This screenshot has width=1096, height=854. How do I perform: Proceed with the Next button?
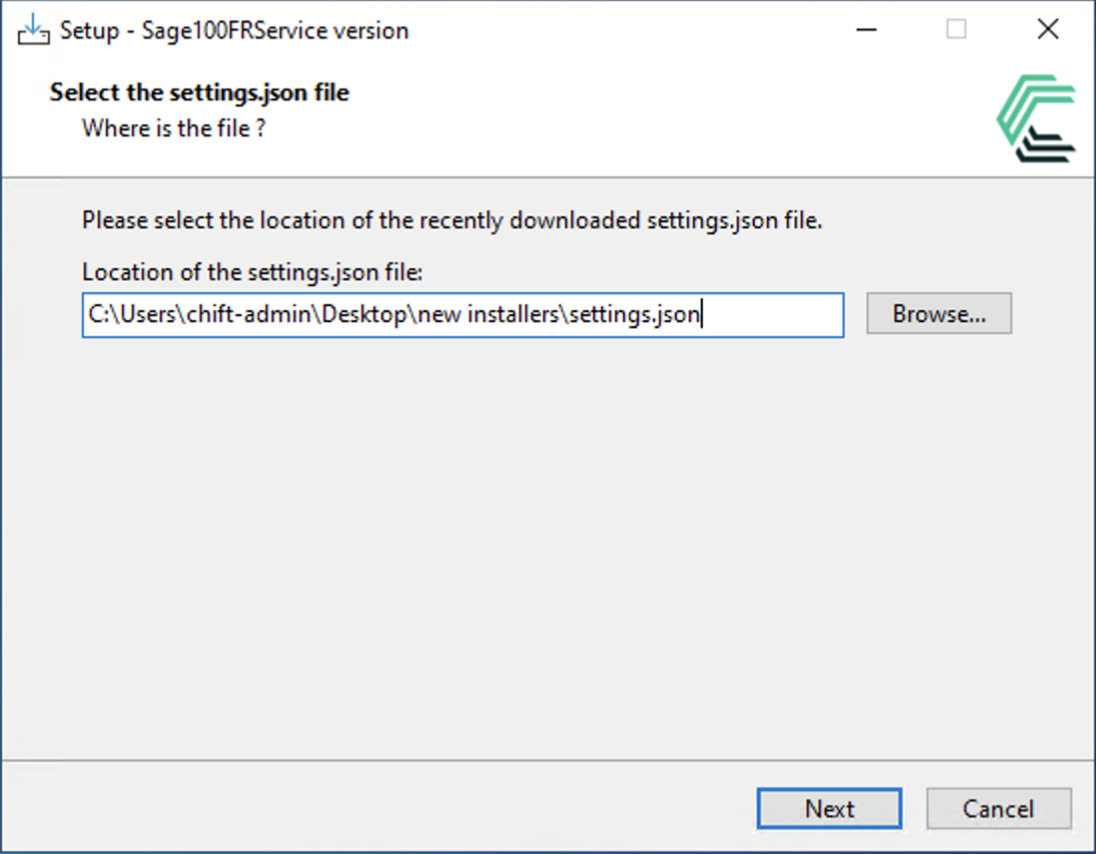(x=829, y=809)
